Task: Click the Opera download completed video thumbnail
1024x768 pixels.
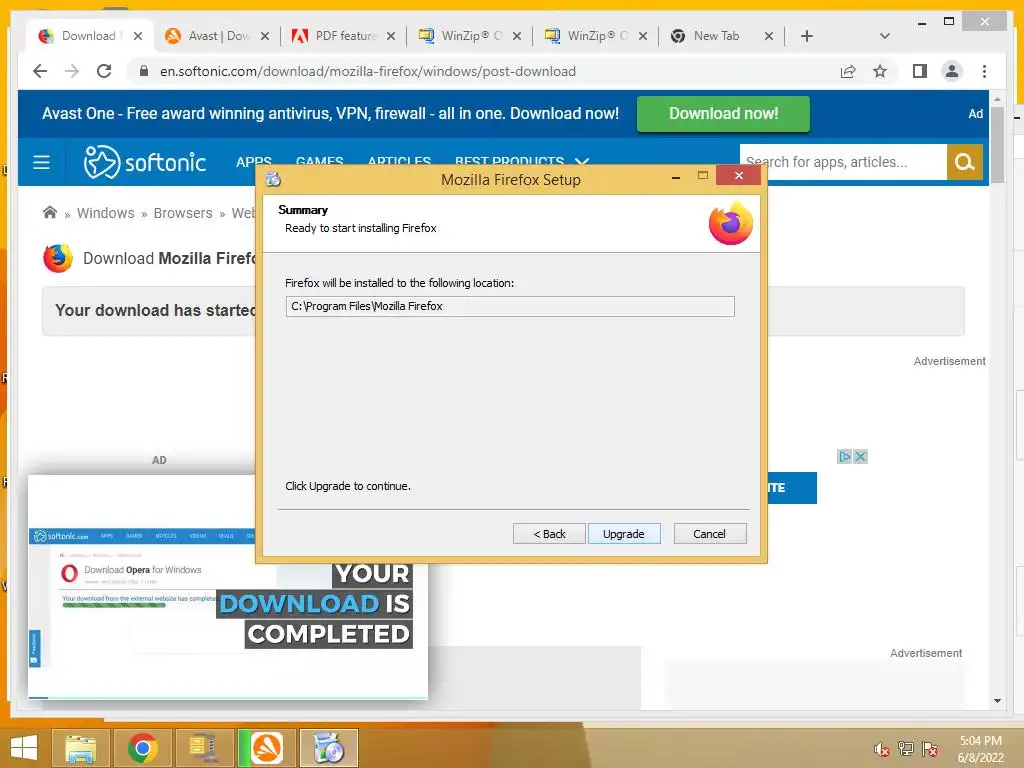Action: [x=228, y=586]
